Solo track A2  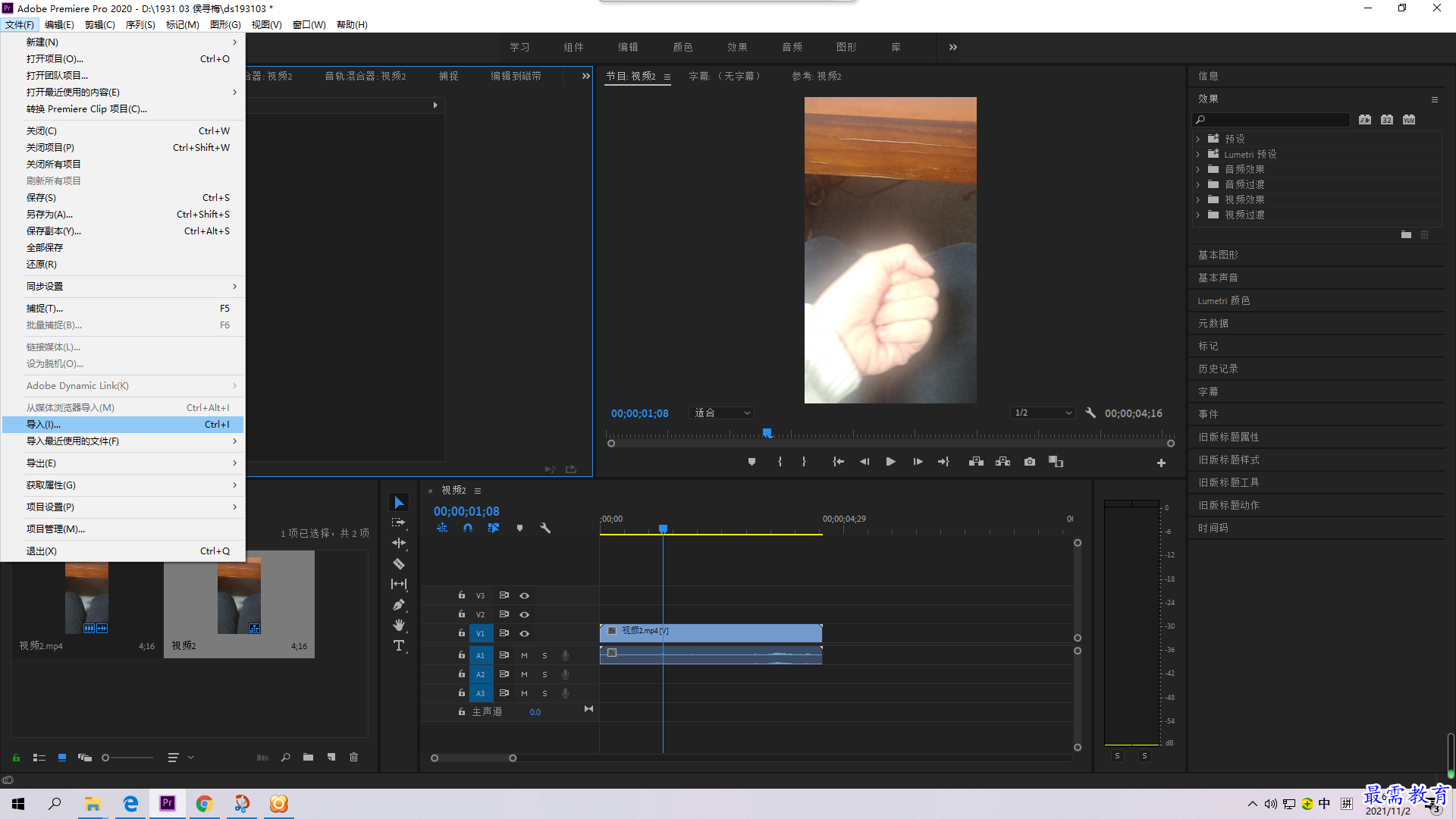click(x=544, y=674)
